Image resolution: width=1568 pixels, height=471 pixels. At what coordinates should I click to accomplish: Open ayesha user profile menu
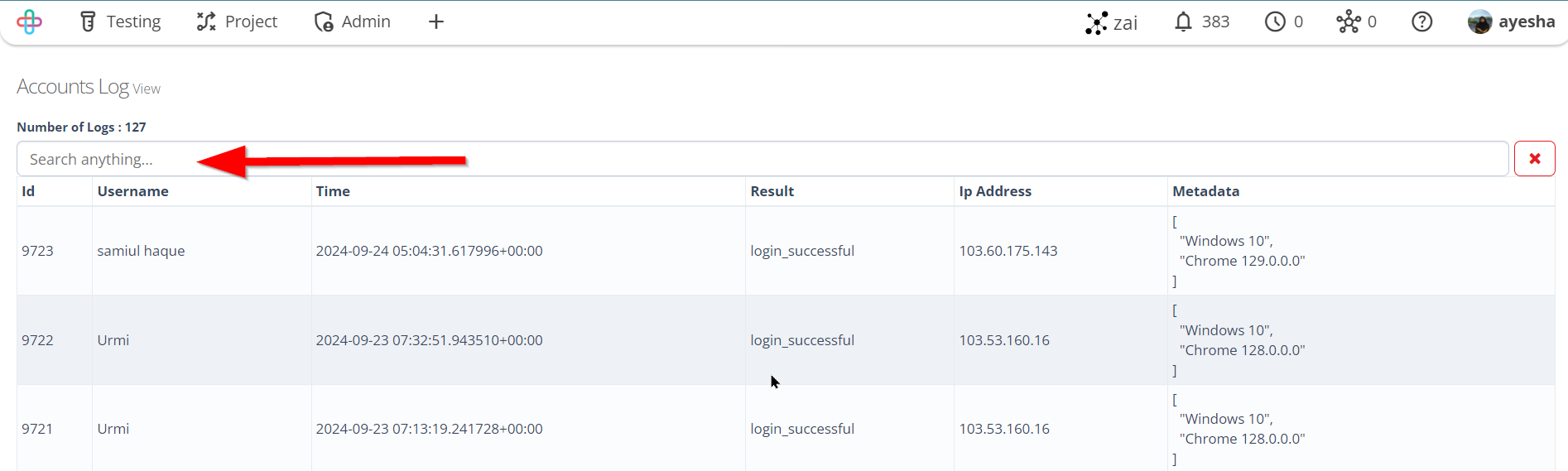(x=1512, y=22)
